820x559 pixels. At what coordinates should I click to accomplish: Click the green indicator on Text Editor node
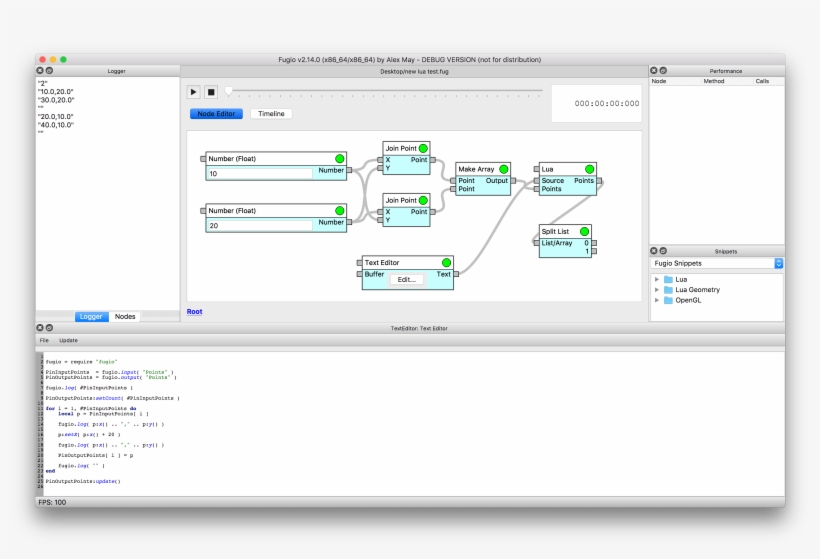coord(446,262)
